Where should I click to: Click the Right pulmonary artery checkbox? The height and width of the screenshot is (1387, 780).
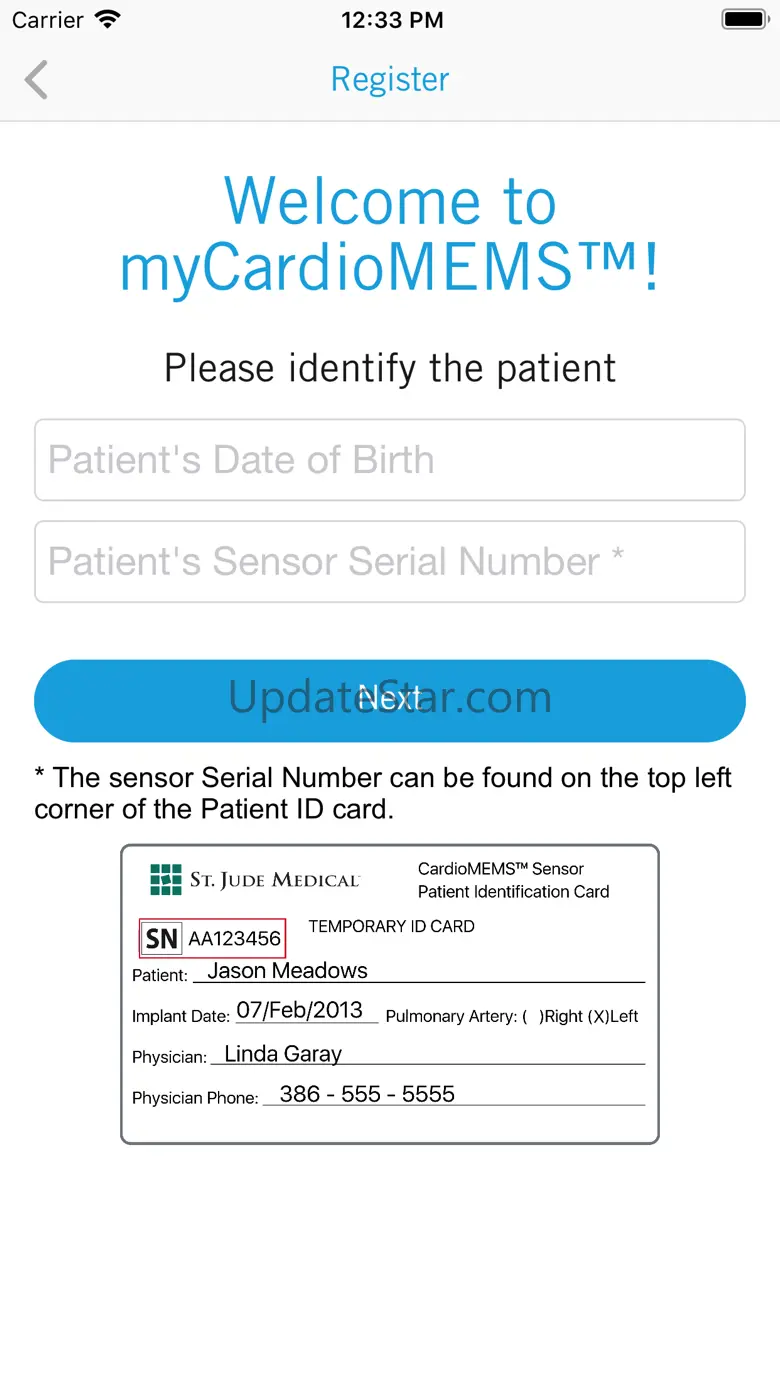(532, 1016)
